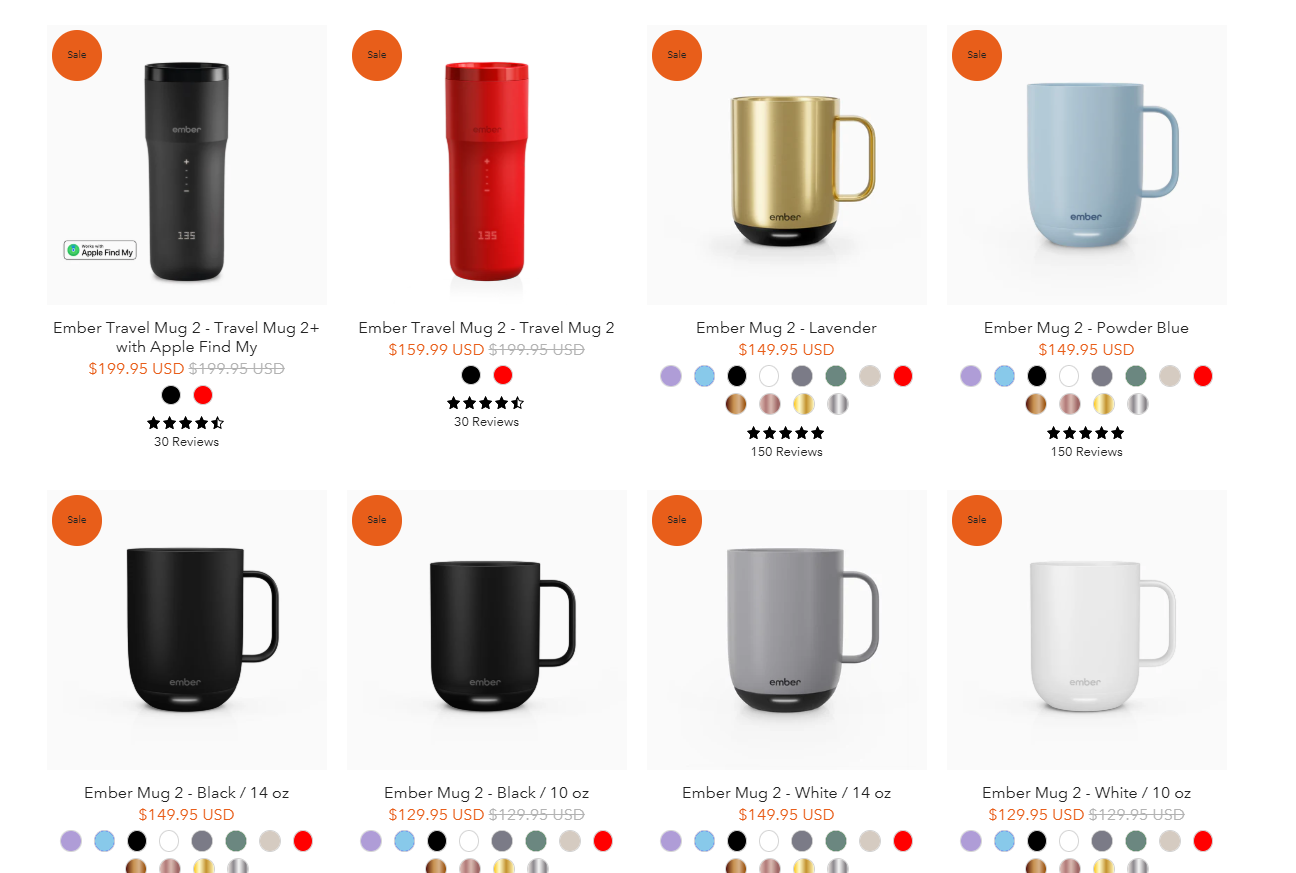Click star rating under Travel Mug 2+ with Apple Find My

tap(186, 423)
